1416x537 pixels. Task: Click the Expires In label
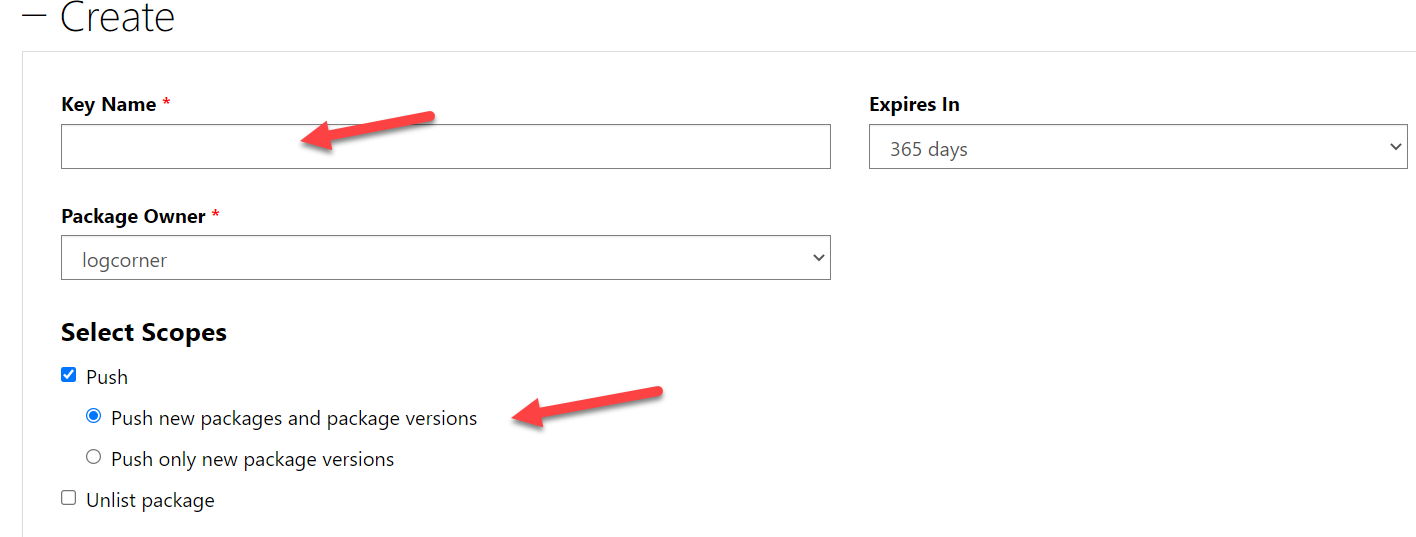pos(914,104)
